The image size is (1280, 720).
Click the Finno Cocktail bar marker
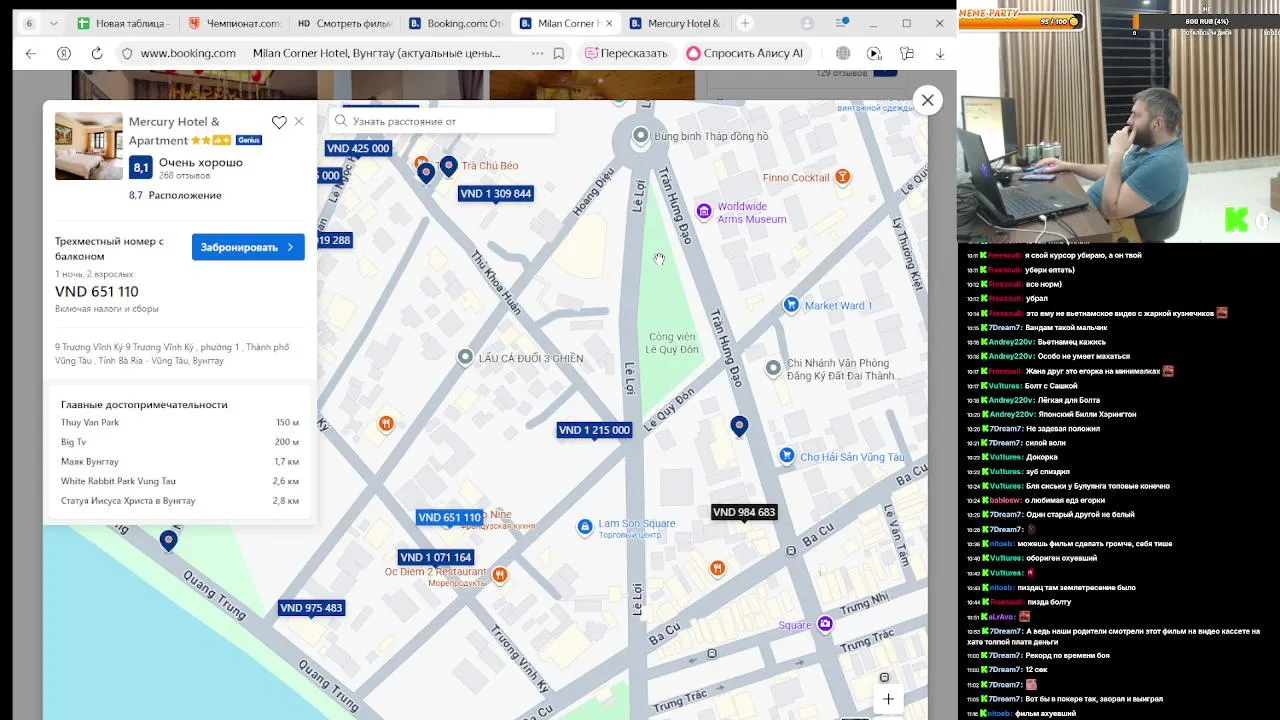(843, 177)
